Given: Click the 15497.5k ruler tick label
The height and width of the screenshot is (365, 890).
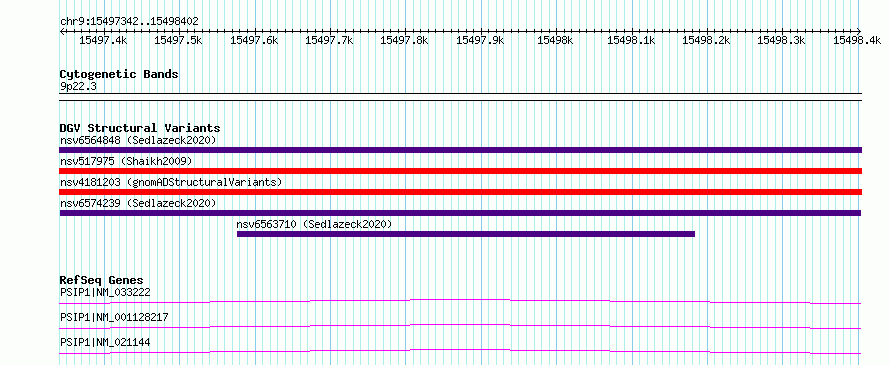Looking at the screenshot, I should coord(178,40).
